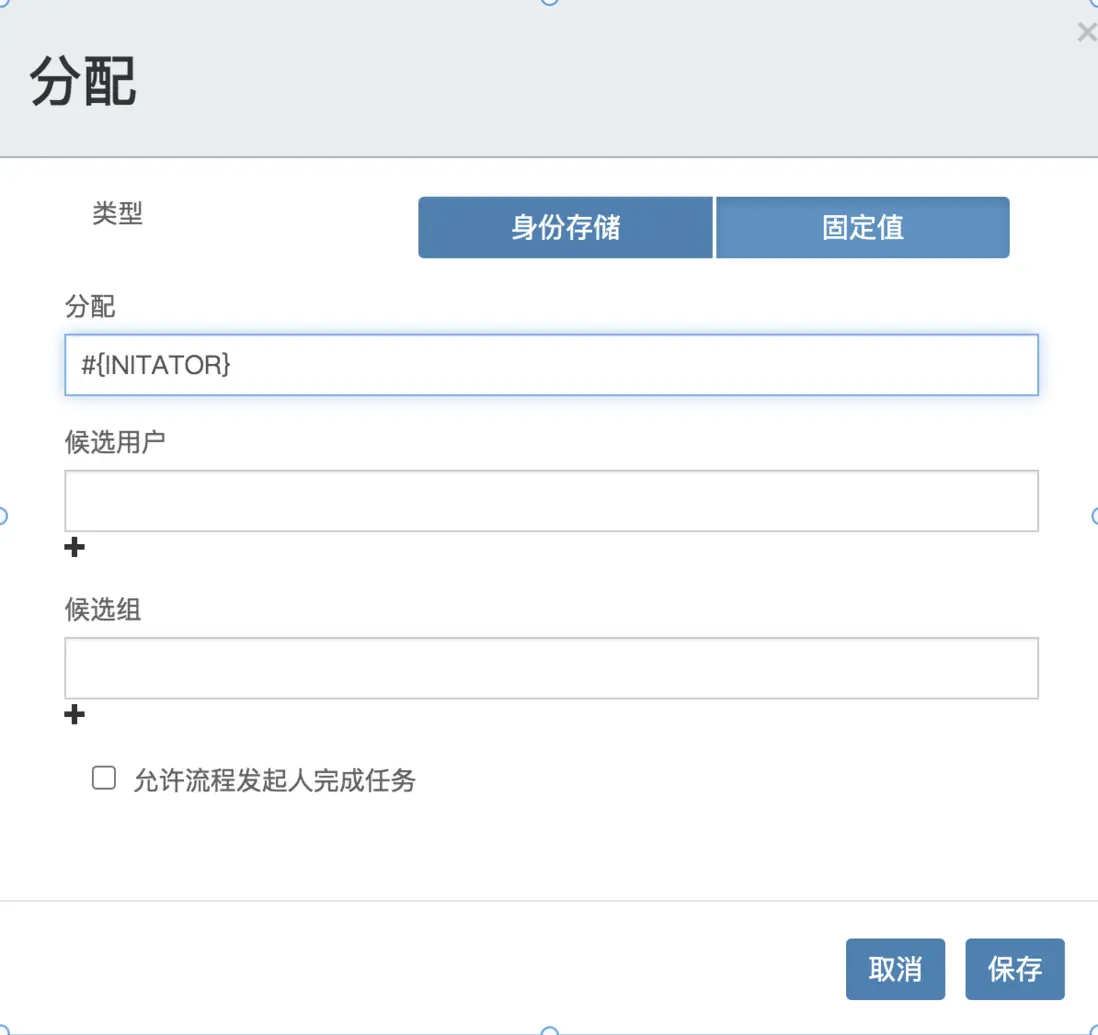Add a candidate user with plus icon
1098x1035 pixels.
tap(74, 547)
